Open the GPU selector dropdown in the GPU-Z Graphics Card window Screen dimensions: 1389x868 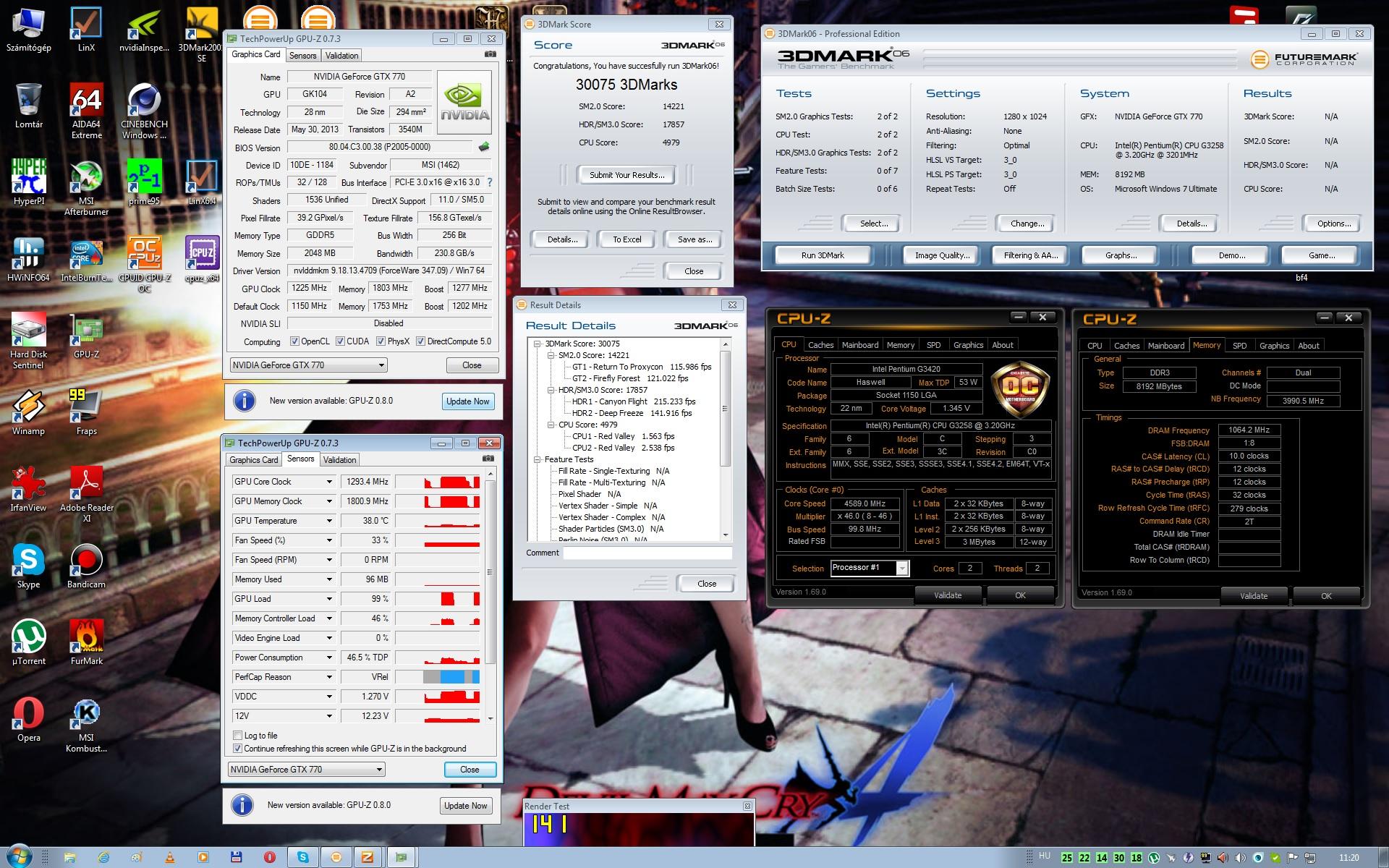309,365
